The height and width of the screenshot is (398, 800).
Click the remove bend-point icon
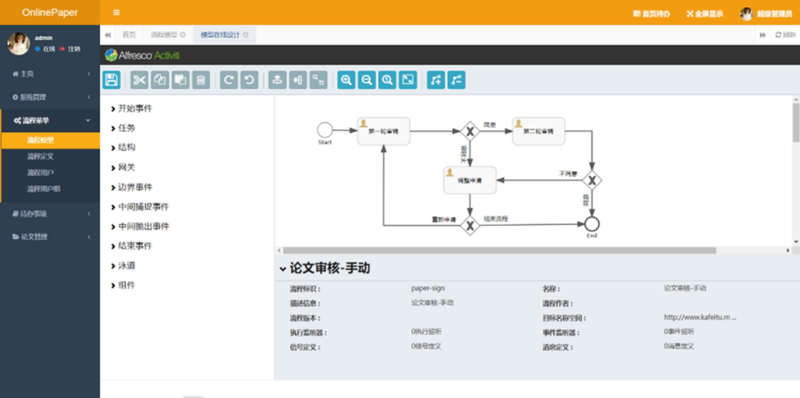(456, 80)
